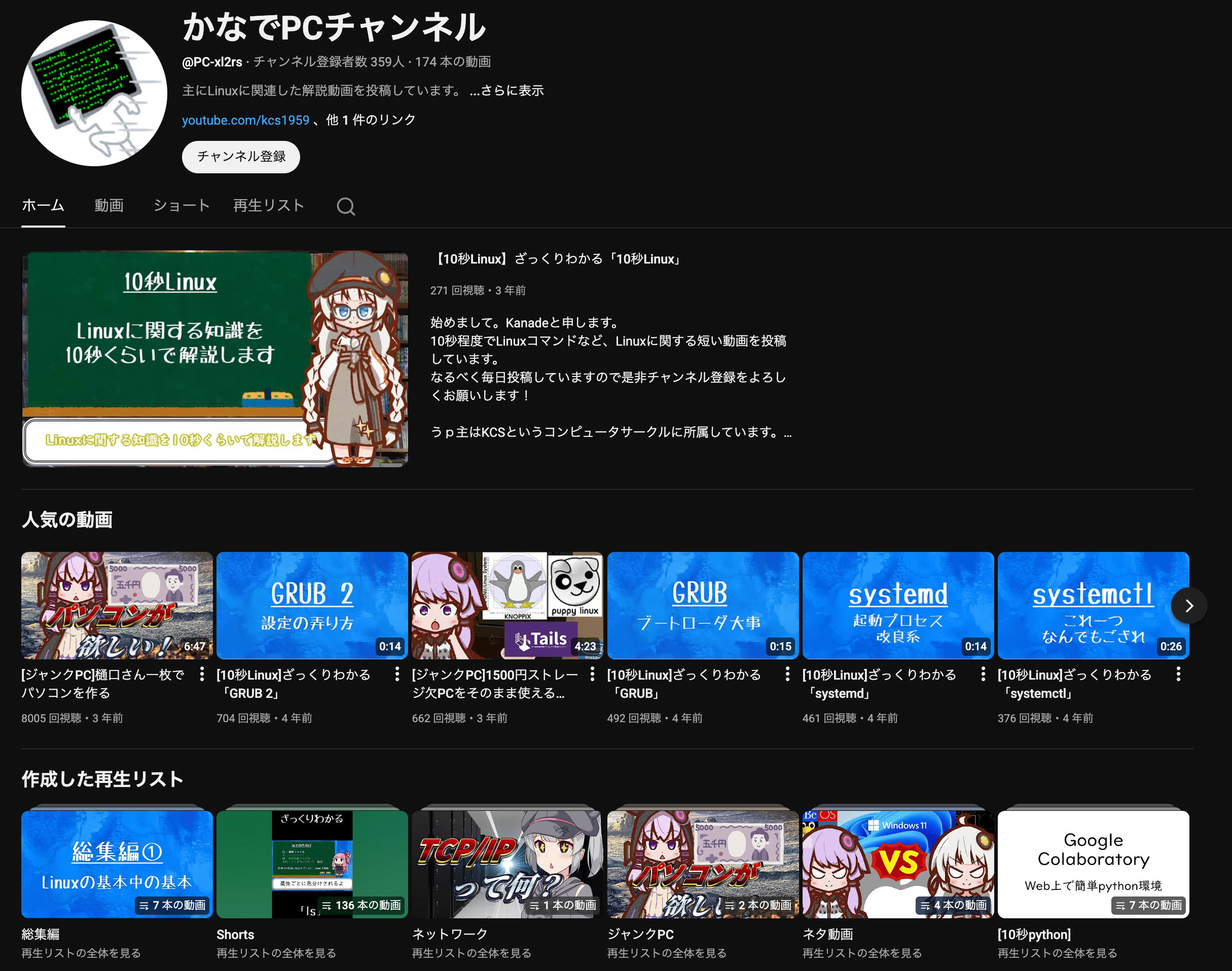1232x971 pixels.
Task: Open the options menu for the GRUB 2 video
Action: (x=397, y=674)
